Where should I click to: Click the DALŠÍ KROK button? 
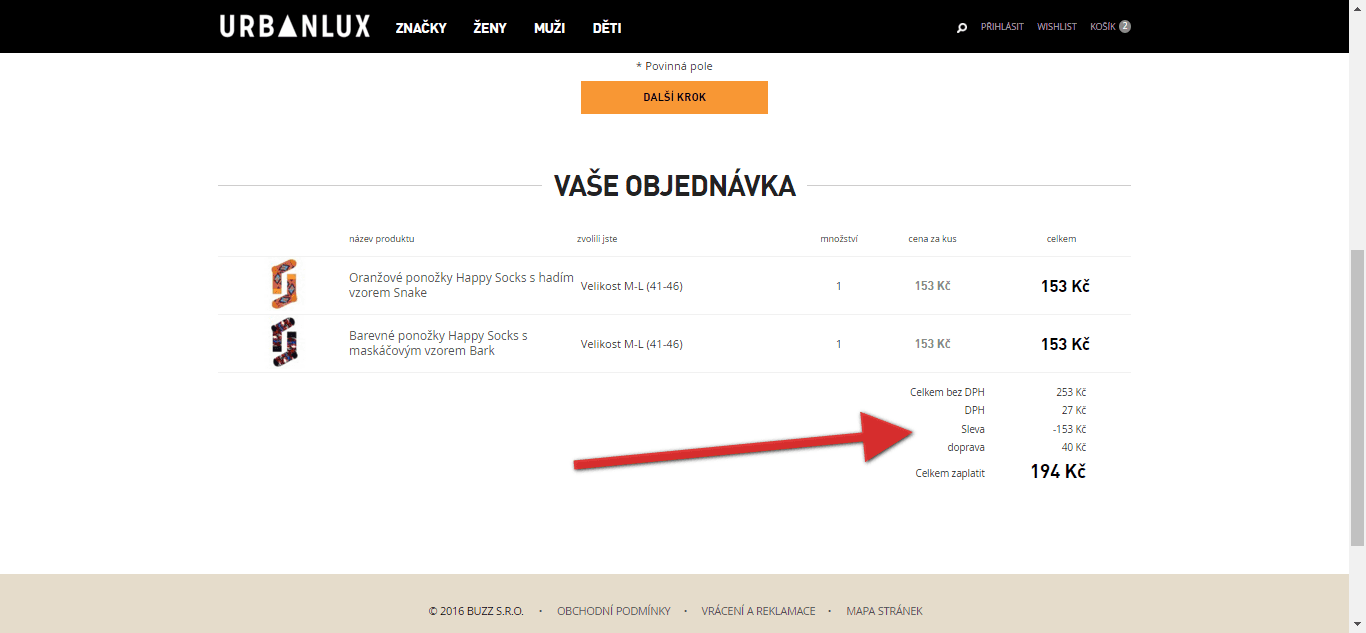[x=674, y=97]
